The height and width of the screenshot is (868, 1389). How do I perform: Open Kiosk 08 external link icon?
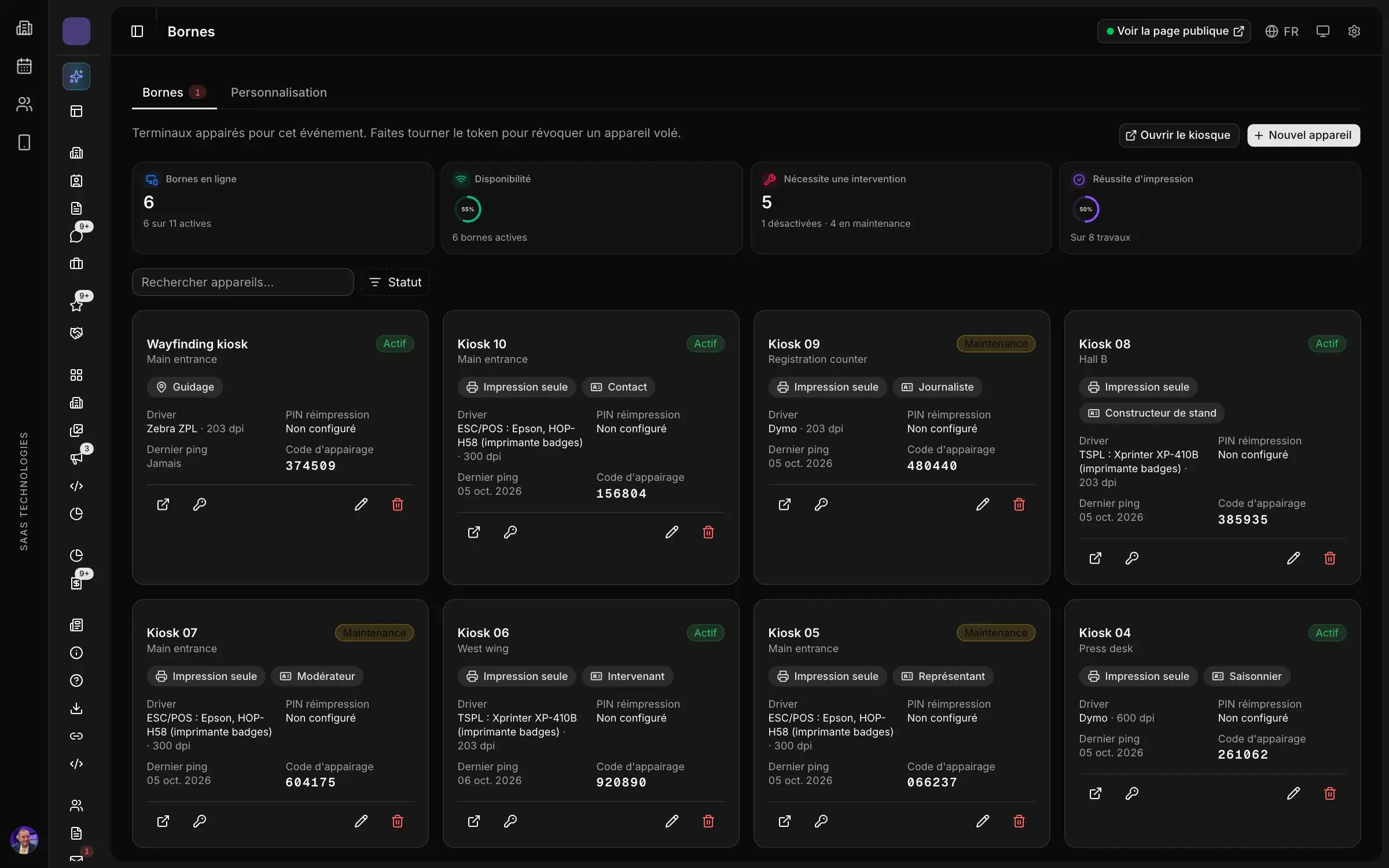point(1095,558)
